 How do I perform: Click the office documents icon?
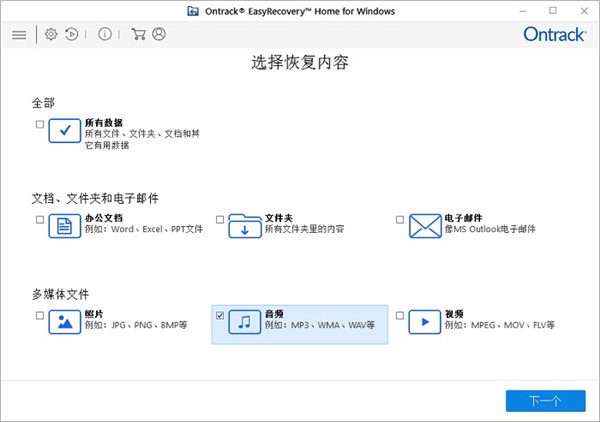65,226
